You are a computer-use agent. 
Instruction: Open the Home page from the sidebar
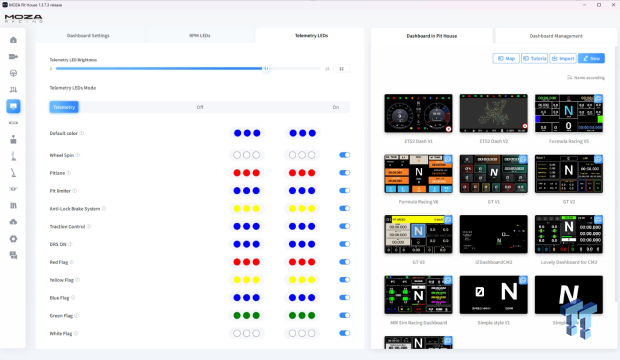13,40
